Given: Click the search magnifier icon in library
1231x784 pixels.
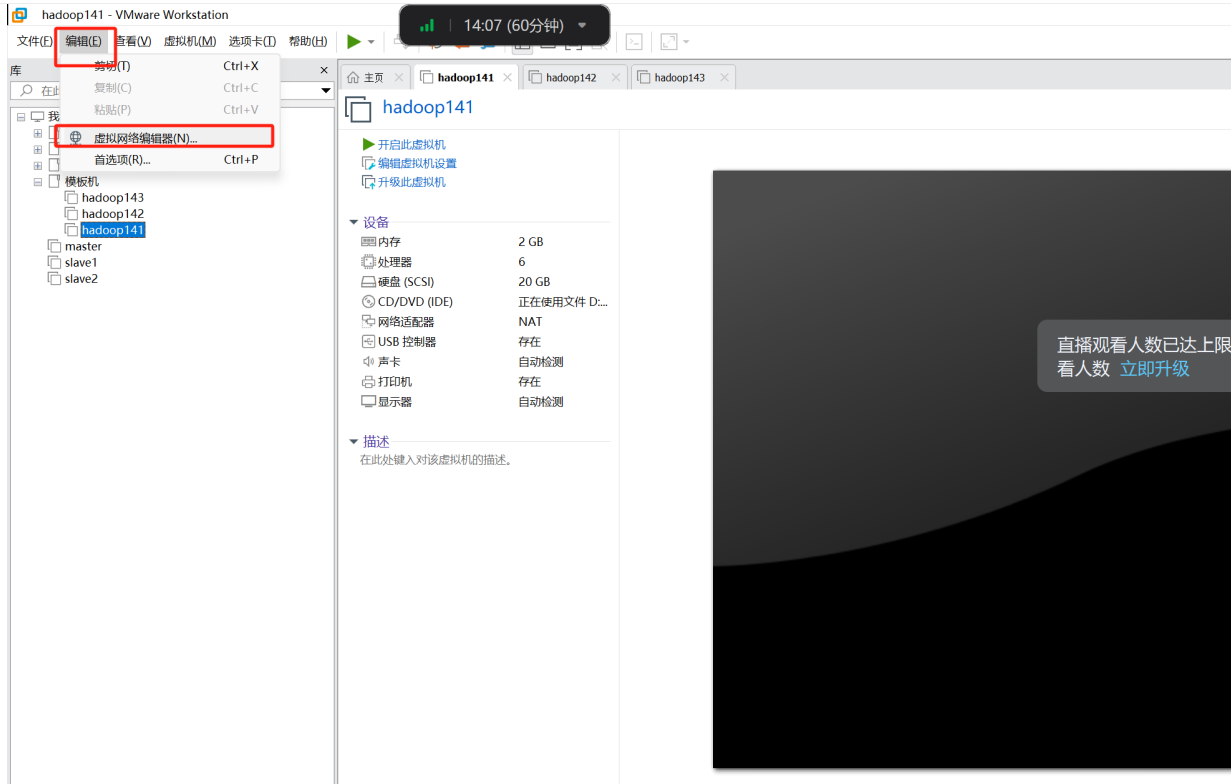Looking at the screenshot, I should 26,90.
